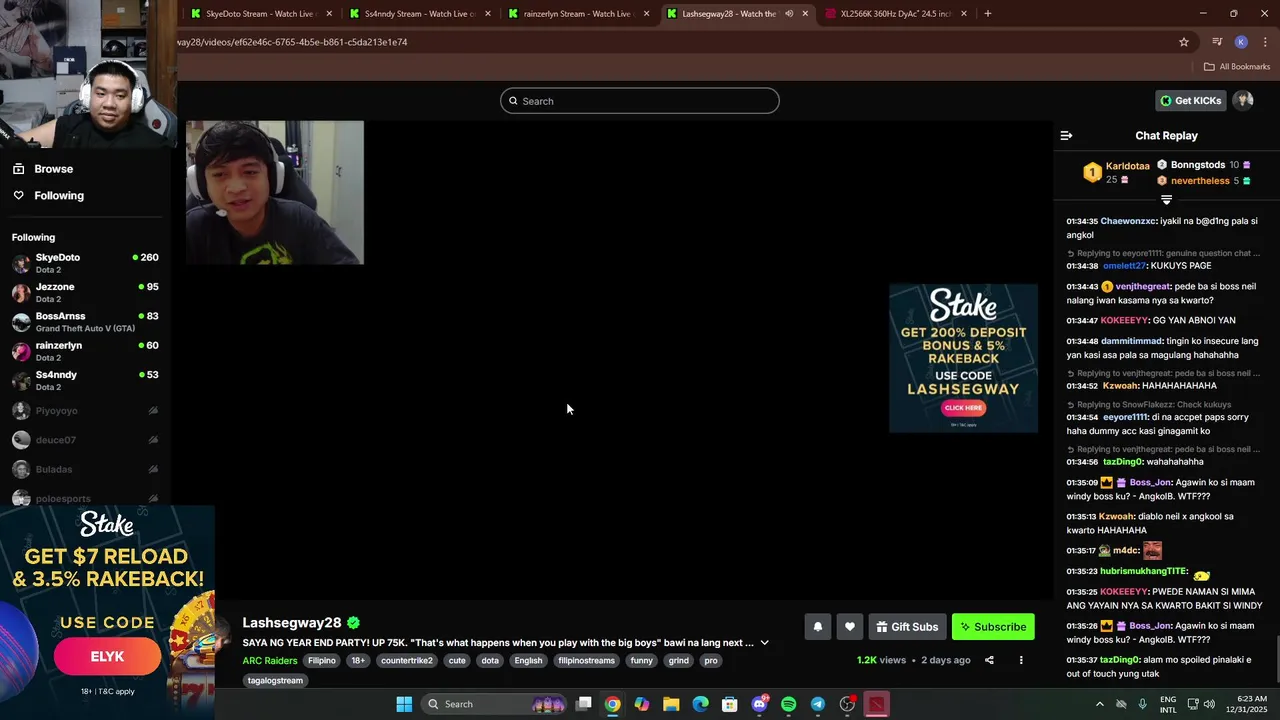Image resolution: width=1280 pixels, height=720 pixels.
Task: Open Microsoft Edge from the taskbar
Action: pos(700,704)
